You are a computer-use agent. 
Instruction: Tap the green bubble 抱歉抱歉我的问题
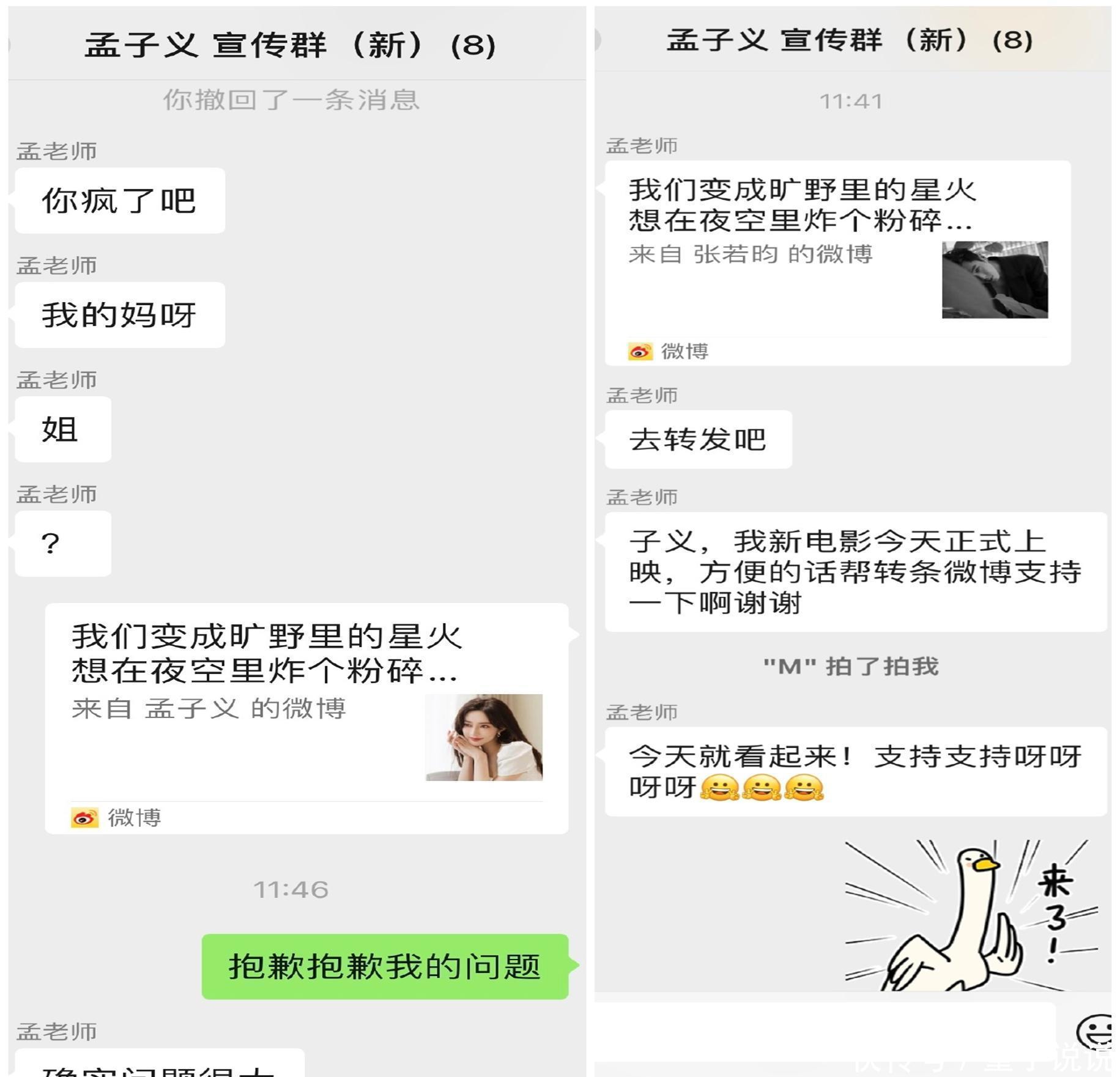(x=385, y=966)
